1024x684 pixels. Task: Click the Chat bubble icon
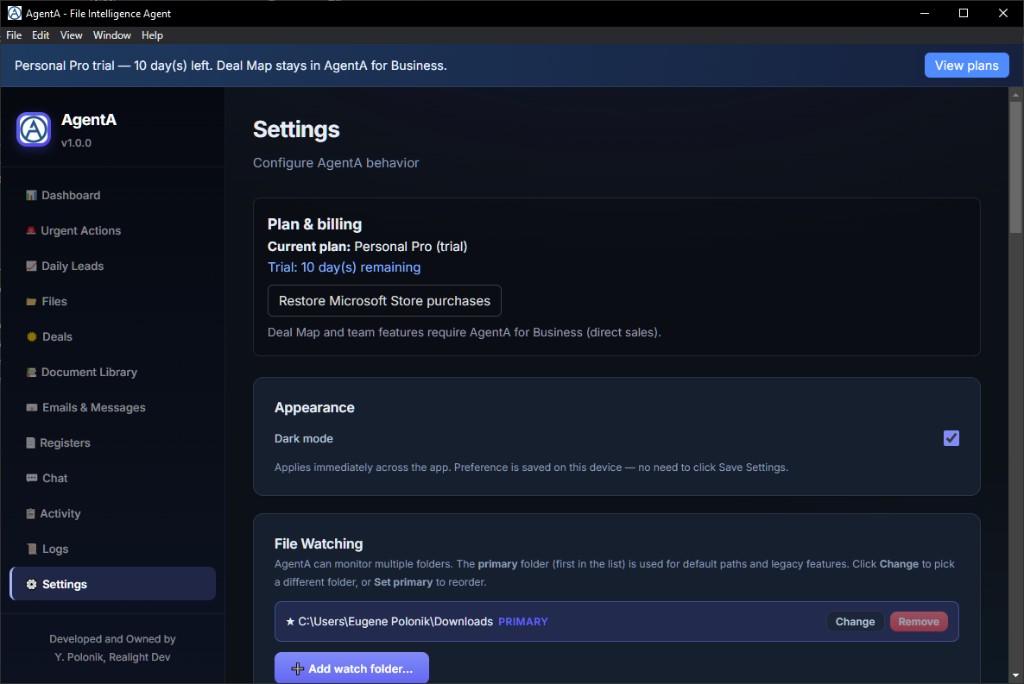31,478
